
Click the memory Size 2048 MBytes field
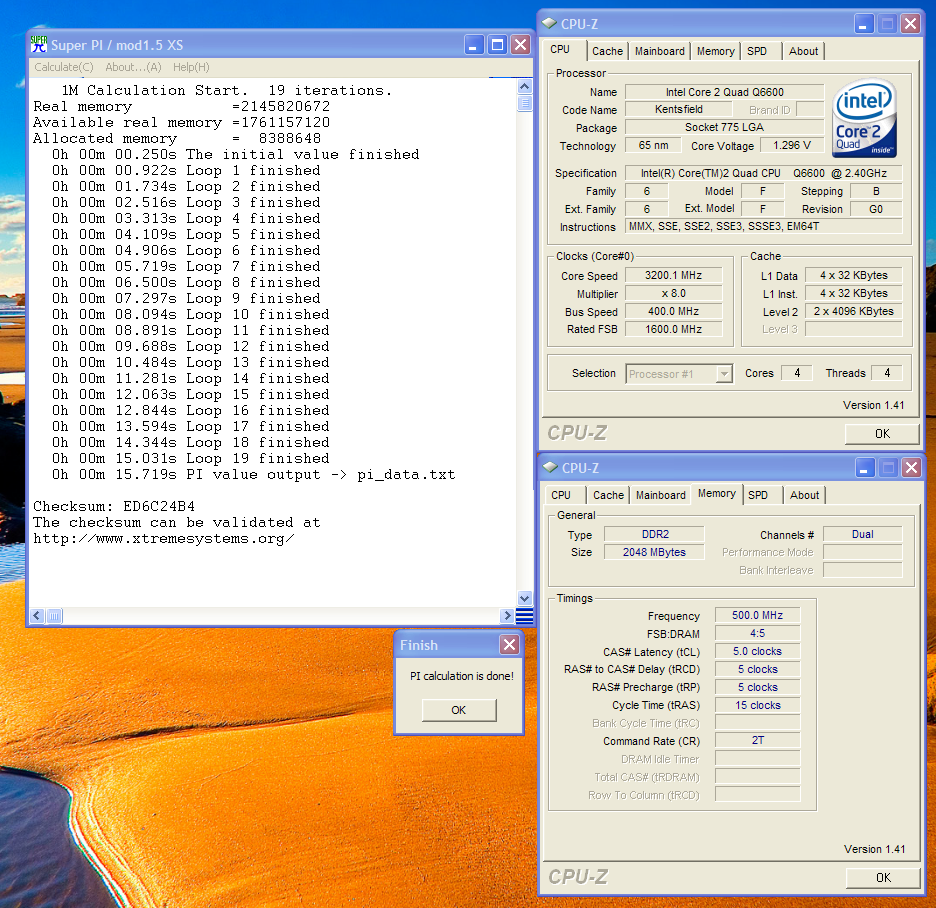[654, 552]
